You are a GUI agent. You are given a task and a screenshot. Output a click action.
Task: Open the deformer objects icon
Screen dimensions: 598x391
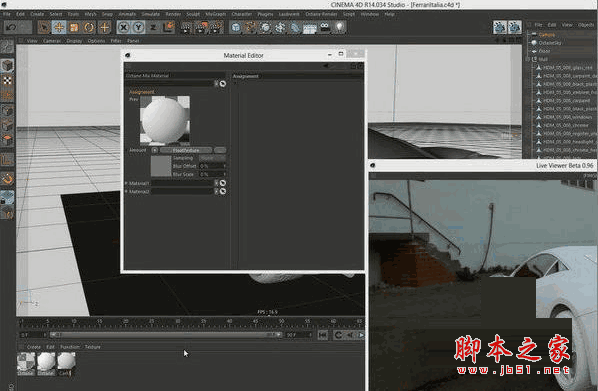point(295,27)
